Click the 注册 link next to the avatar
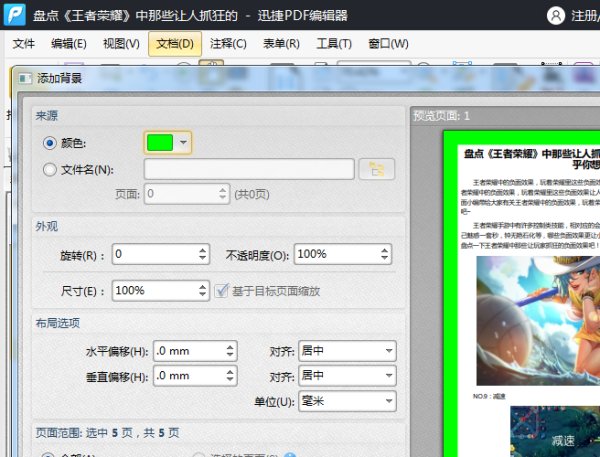This screenshot has width=600, height=457. (x=585, y=16)
